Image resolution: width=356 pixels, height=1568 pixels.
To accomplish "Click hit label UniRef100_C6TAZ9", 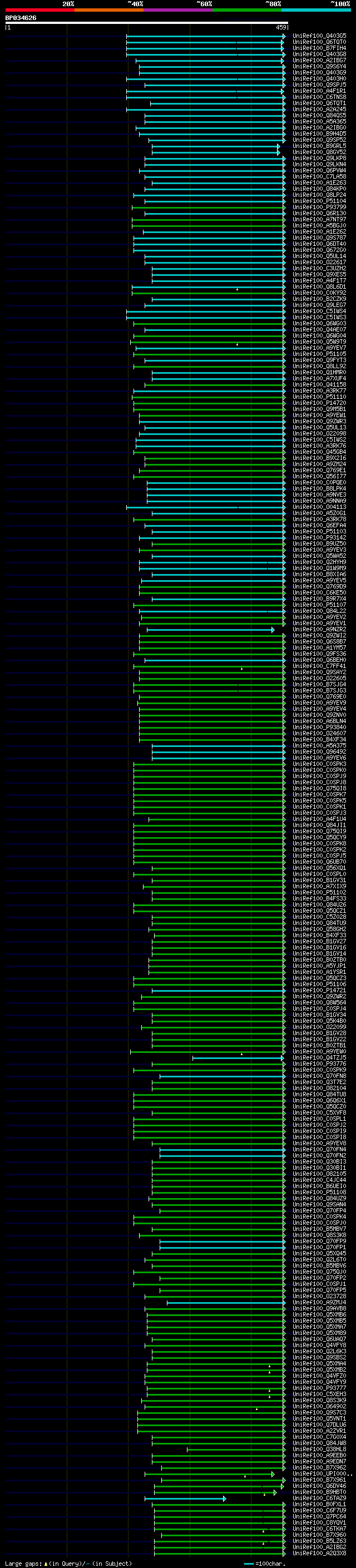I will pos(319,1498).
